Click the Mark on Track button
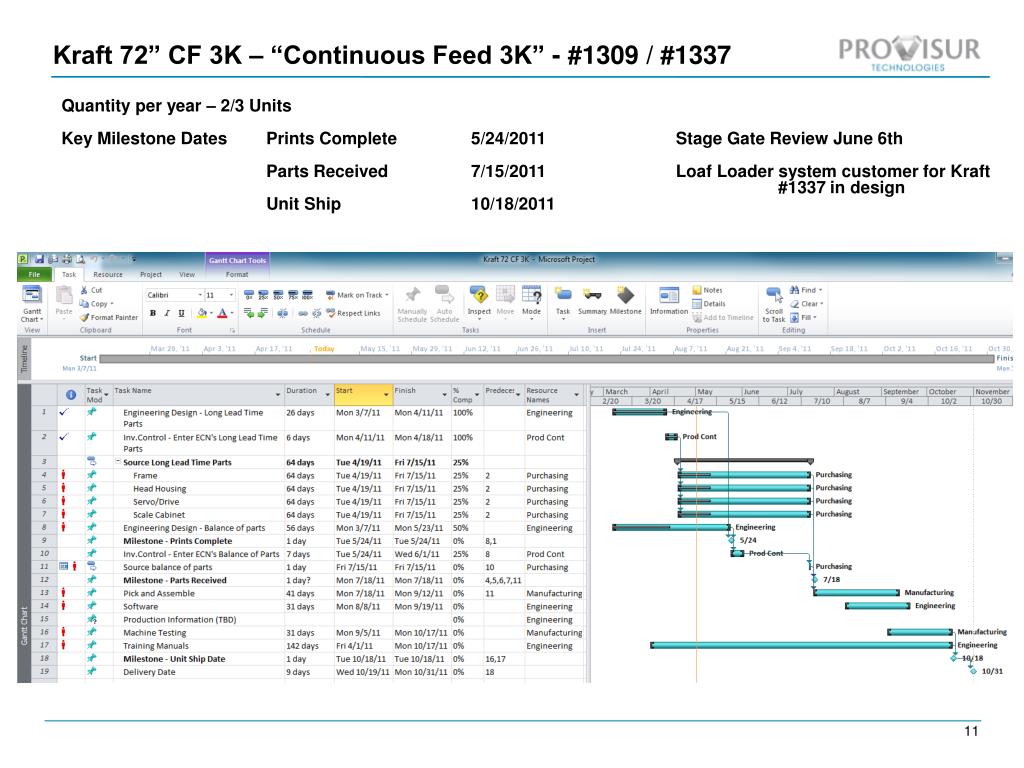The height and width of the screenshot is (768, 1024). point(357,295)
